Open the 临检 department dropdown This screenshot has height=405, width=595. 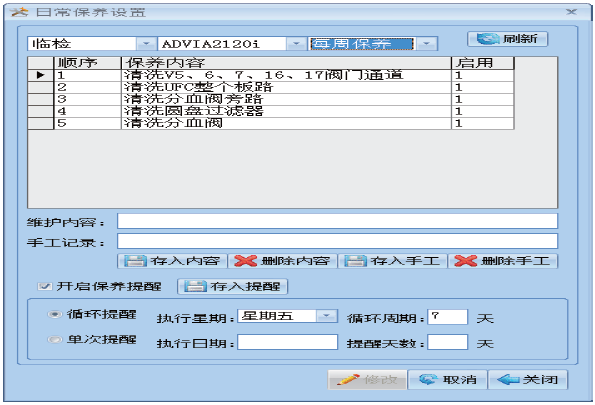click(x=146, y=44)
